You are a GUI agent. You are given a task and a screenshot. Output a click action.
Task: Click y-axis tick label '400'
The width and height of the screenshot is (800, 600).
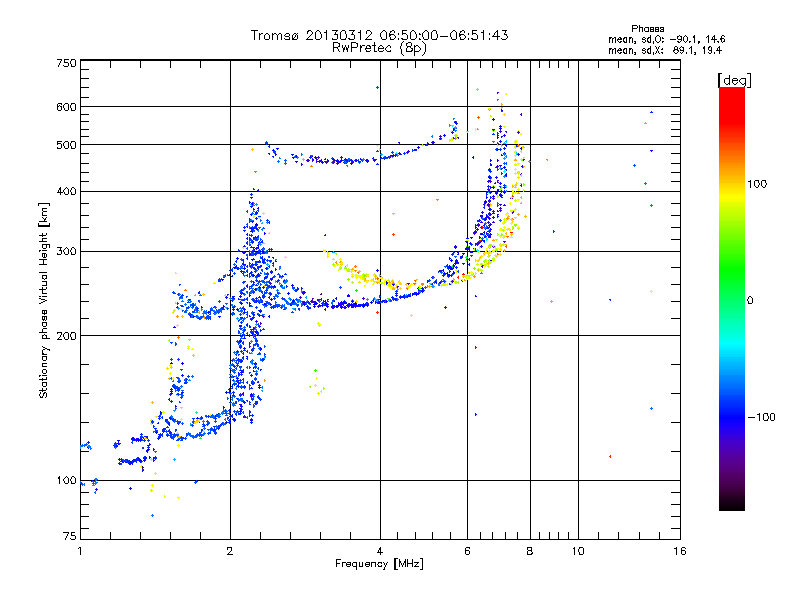[x=67, y=191]
